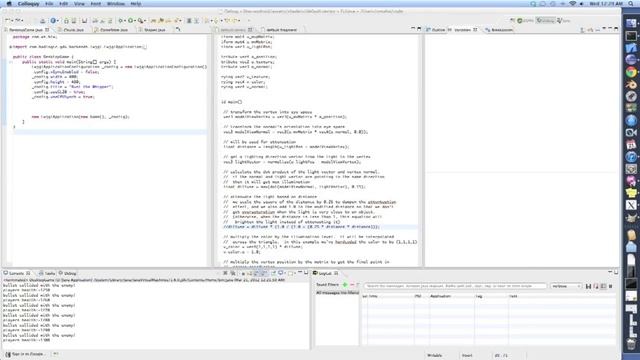The image size is (640, 360).
Task: Add a new LogCat filter with green plus
Action: [x=345, y=285]
